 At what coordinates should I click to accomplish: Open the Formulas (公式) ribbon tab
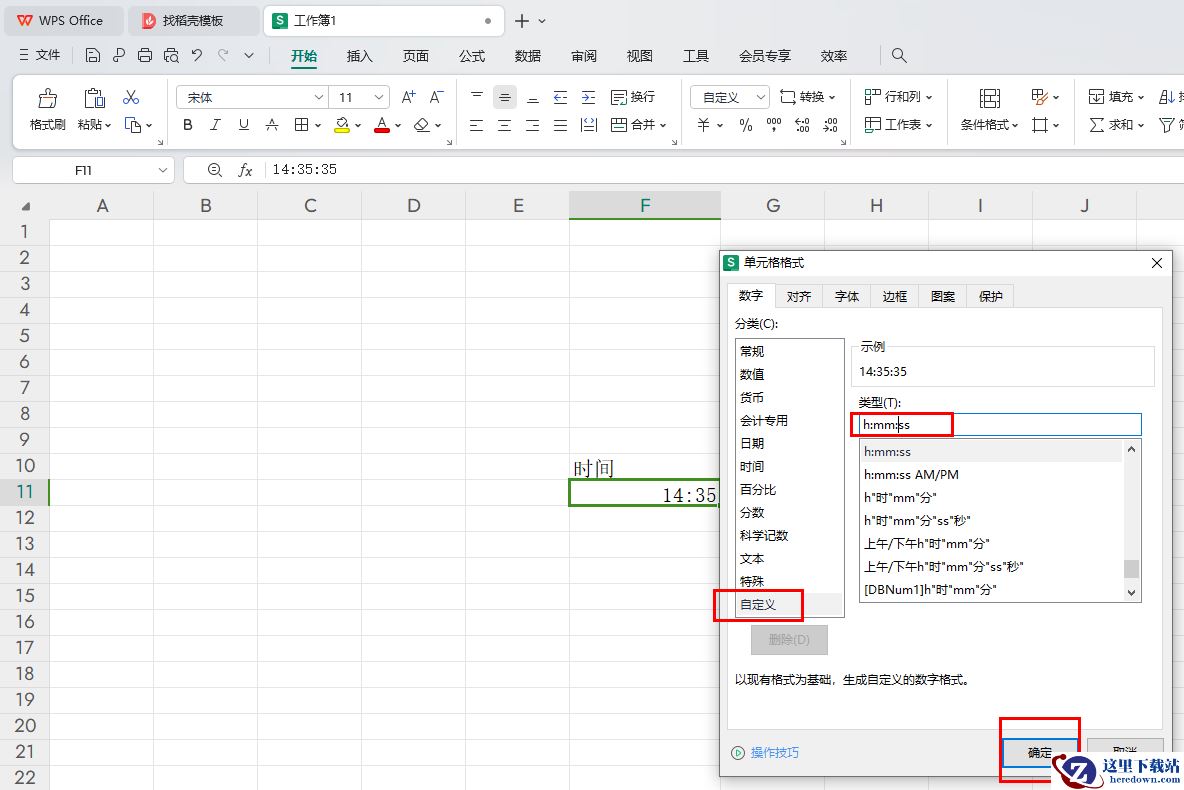[x=472, y=56]
